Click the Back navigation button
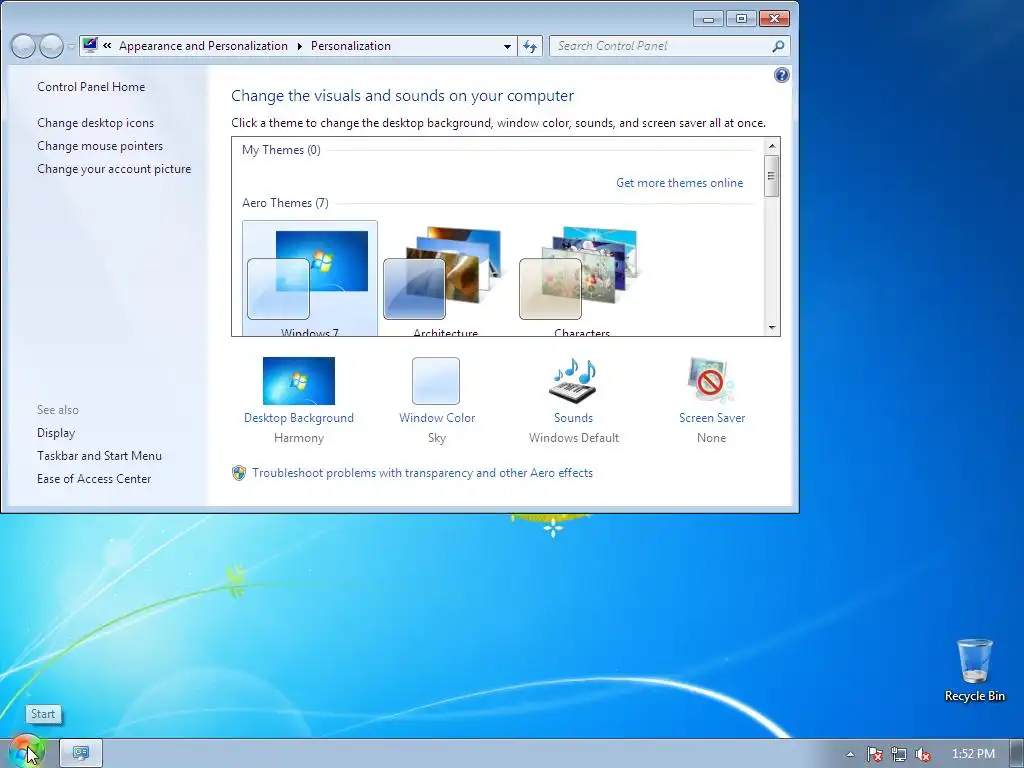The width and height of the screenshot is (1024, 768). (x=24, y=46)
